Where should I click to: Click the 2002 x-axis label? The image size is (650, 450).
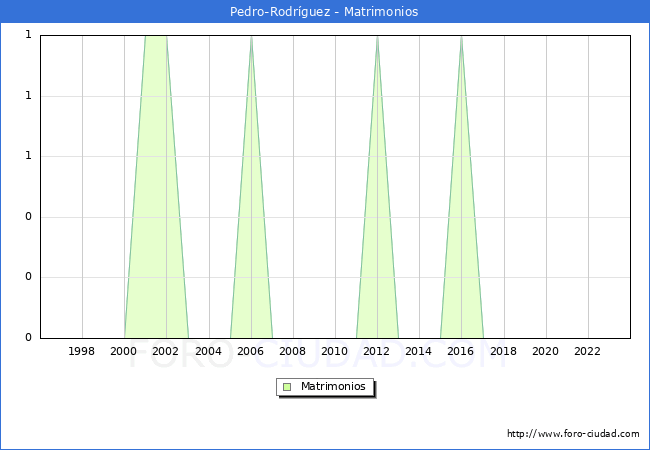(x=166, y=351)
